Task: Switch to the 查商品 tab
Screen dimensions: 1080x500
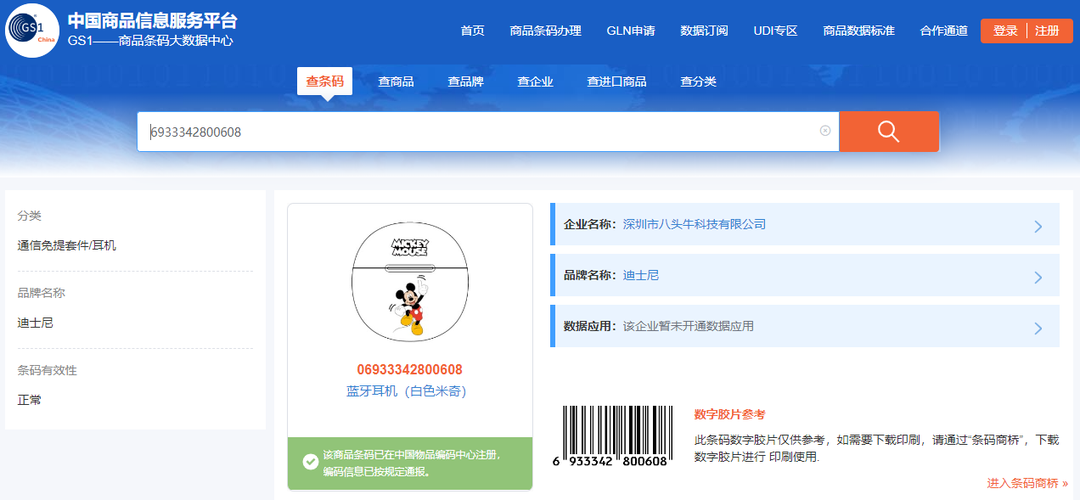Action: [x=395, y=82]
